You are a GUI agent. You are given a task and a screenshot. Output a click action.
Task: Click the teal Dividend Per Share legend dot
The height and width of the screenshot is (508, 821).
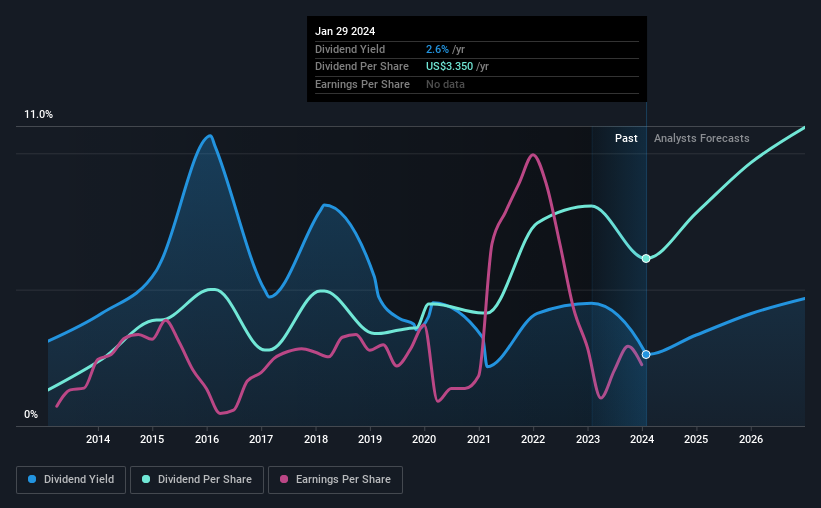(x=146, y=479)
